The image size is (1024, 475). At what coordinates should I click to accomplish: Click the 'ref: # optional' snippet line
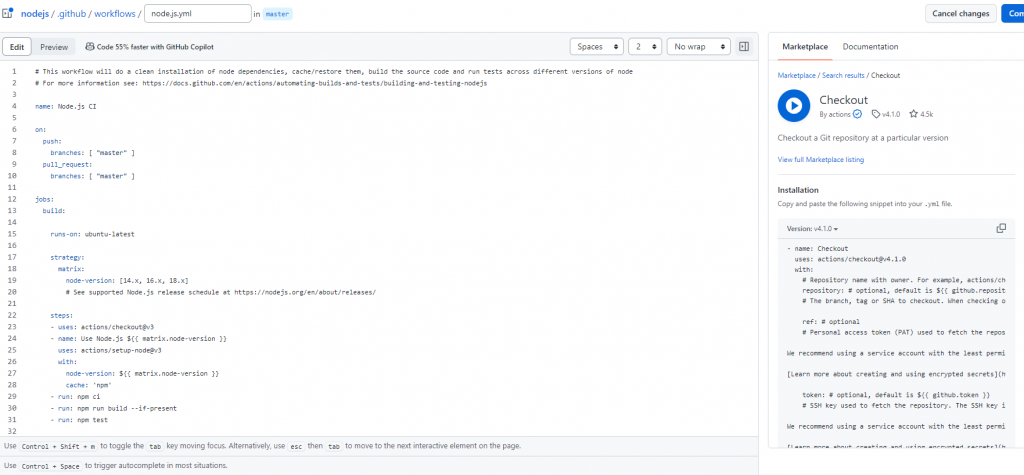coord(831,321)
